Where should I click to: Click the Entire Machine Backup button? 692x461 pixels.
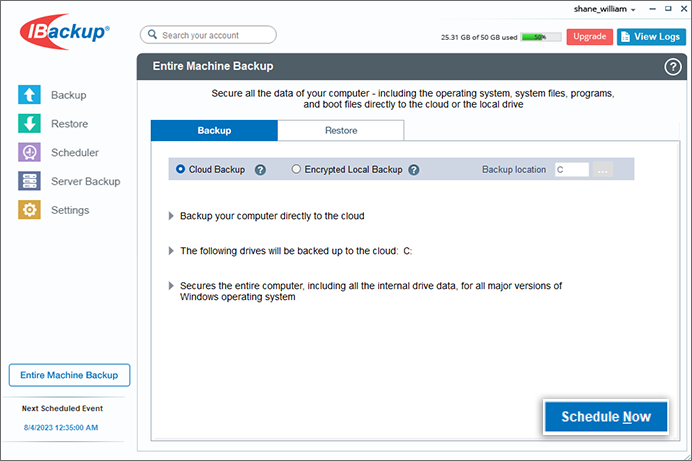[x=69, y=375]
